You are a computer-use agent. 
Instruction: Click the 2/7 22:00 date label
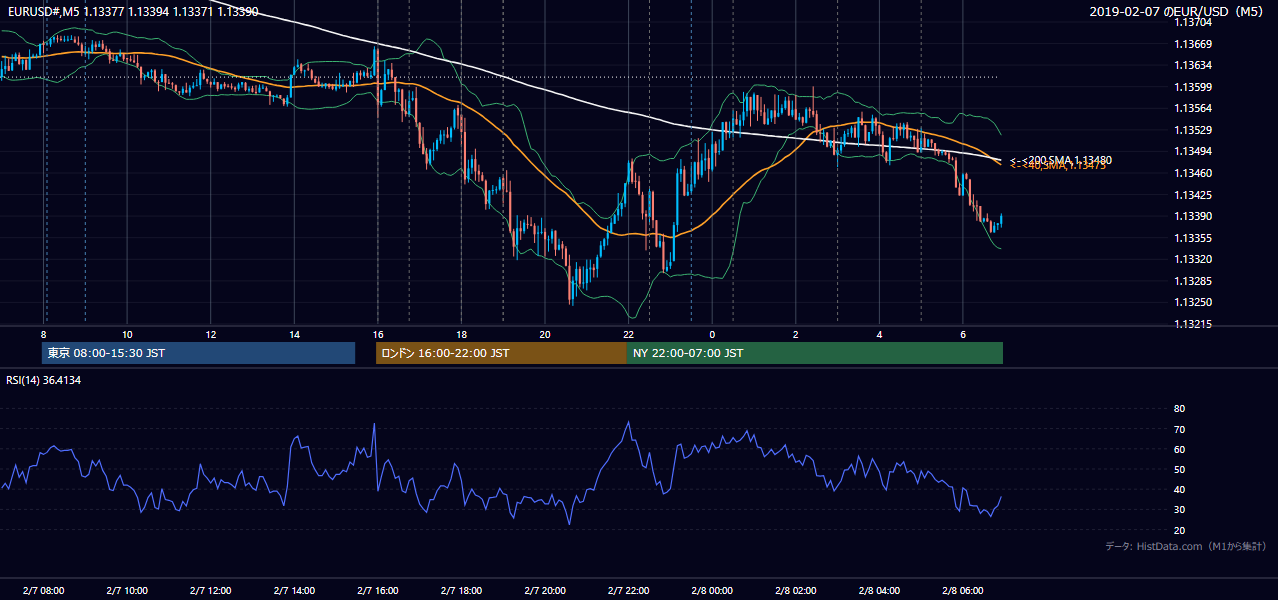[x=628, y=591]
